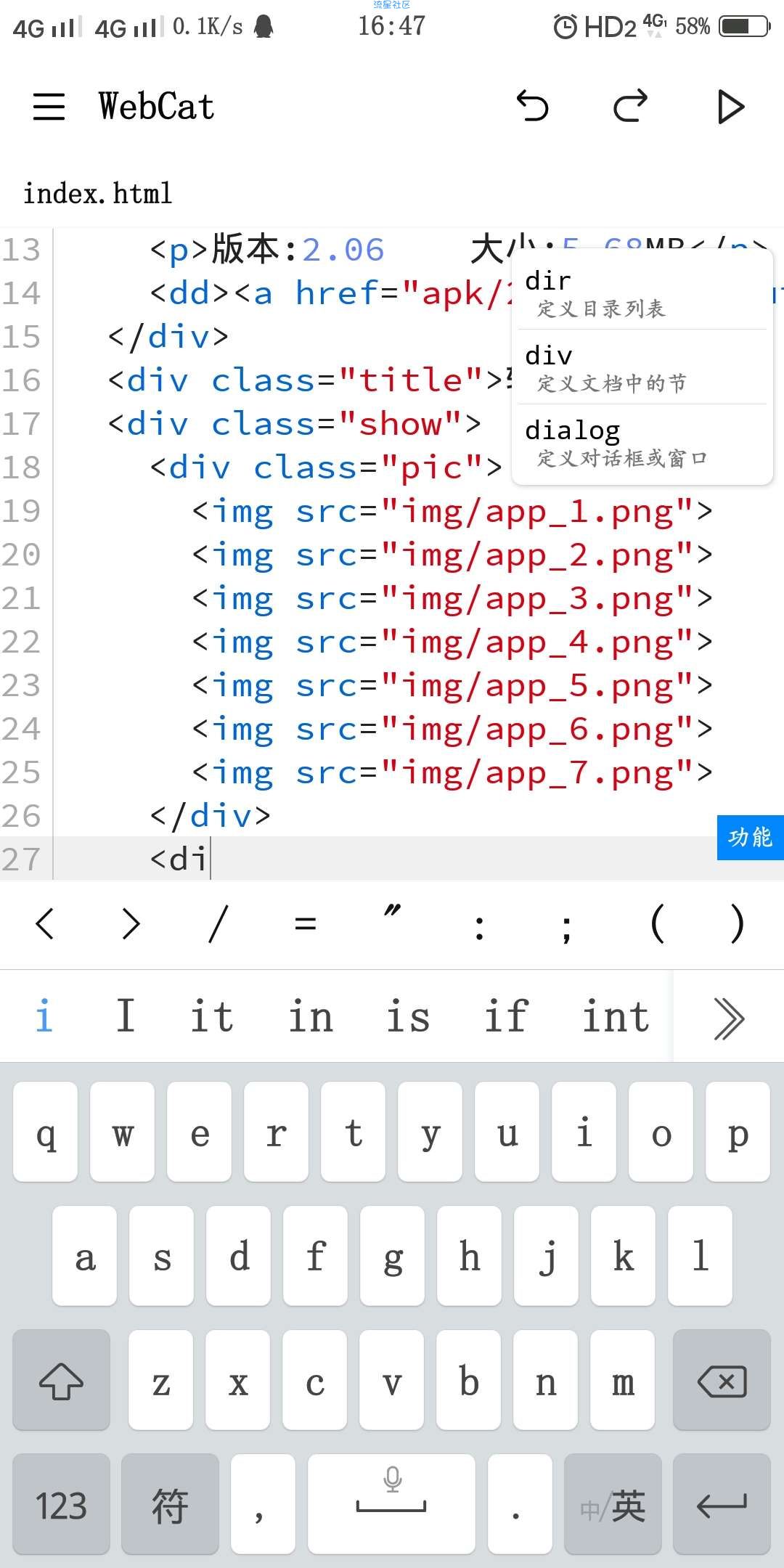Pick the lowercase 'i' word suggestion
This screenshot has height=1568, width=784.
coord(44,1016)
